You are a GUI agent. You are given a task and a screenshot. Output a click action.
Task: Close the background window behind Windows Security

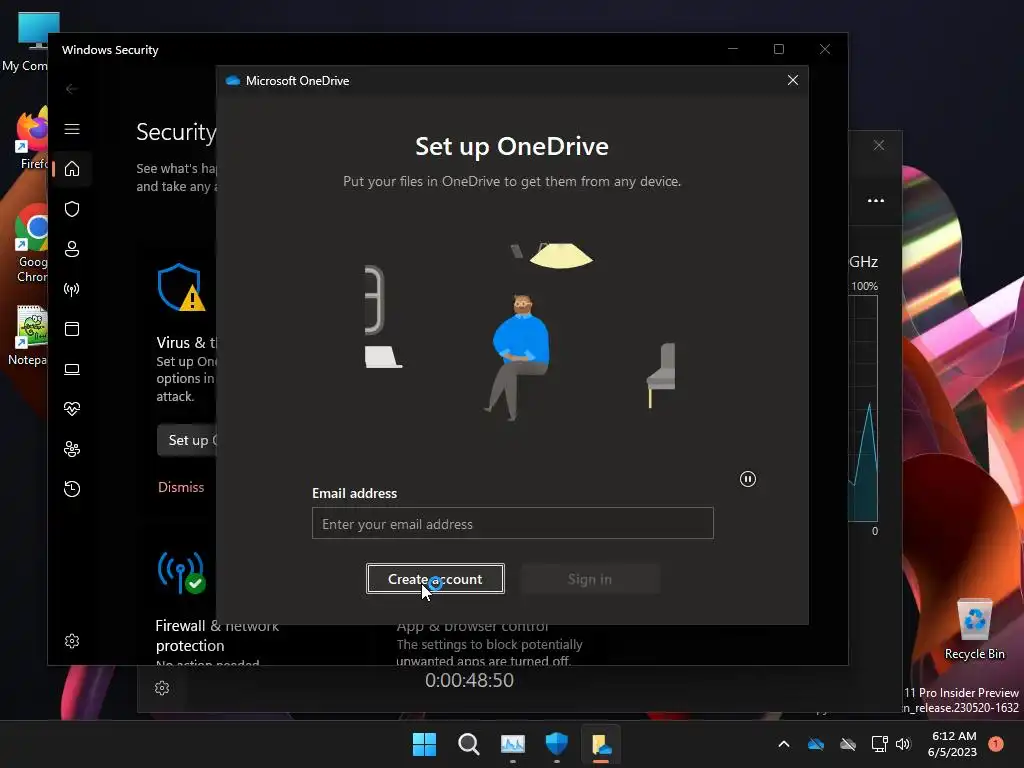pos(879,145)
